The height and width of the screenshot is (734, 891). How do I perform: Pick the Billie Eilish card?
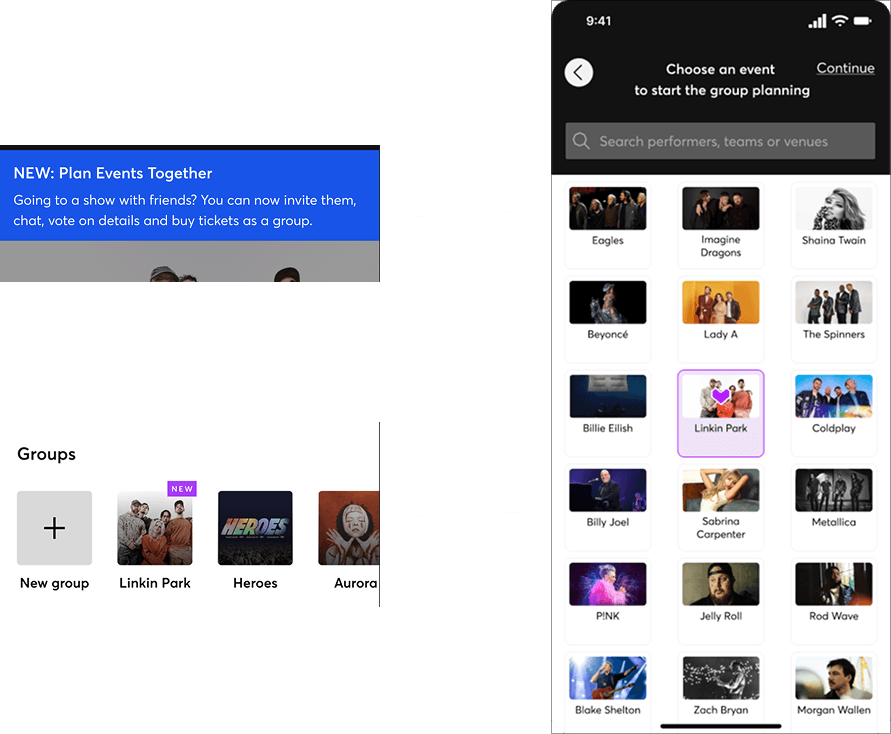coord(607,413)
